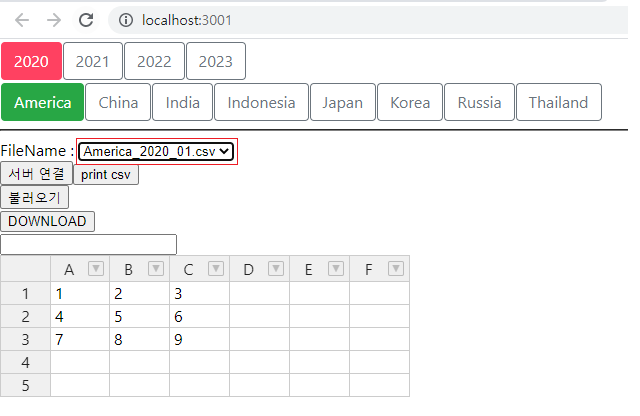Click the print csv button
Viewport: 640px width, 416px height.
tap(106, 175)
